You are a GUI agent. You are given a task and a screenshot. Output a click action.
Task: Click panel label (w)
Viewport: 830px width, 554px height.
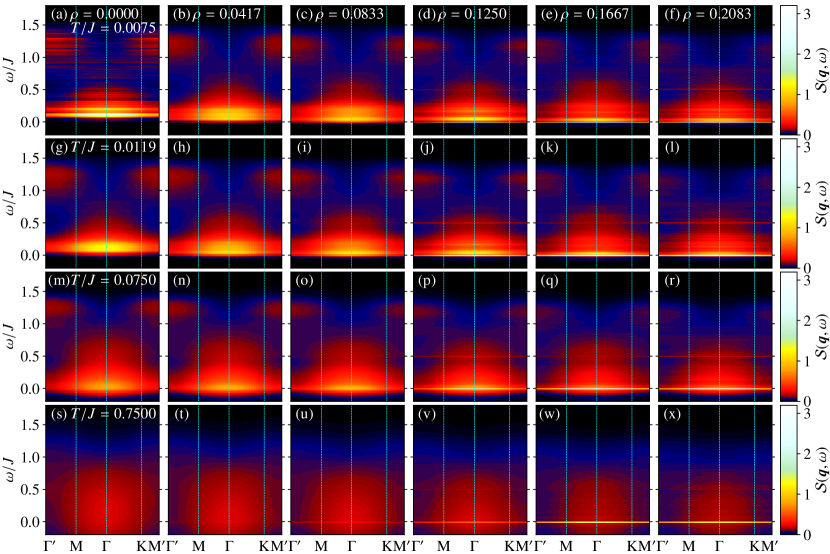click(551, 414)
